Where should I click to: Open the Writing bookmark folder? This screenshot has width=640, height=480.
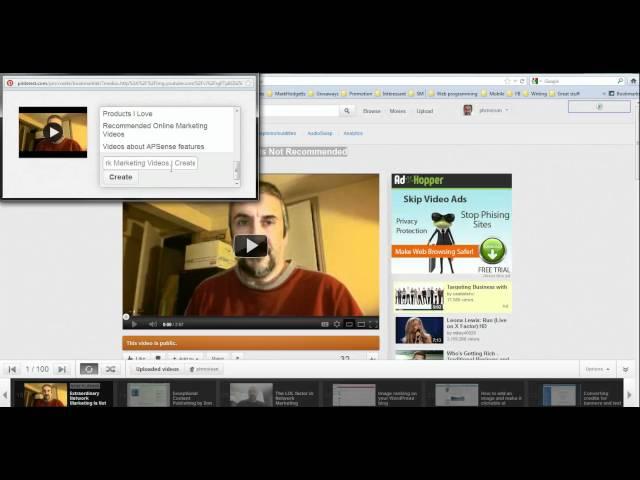point(535,93)
